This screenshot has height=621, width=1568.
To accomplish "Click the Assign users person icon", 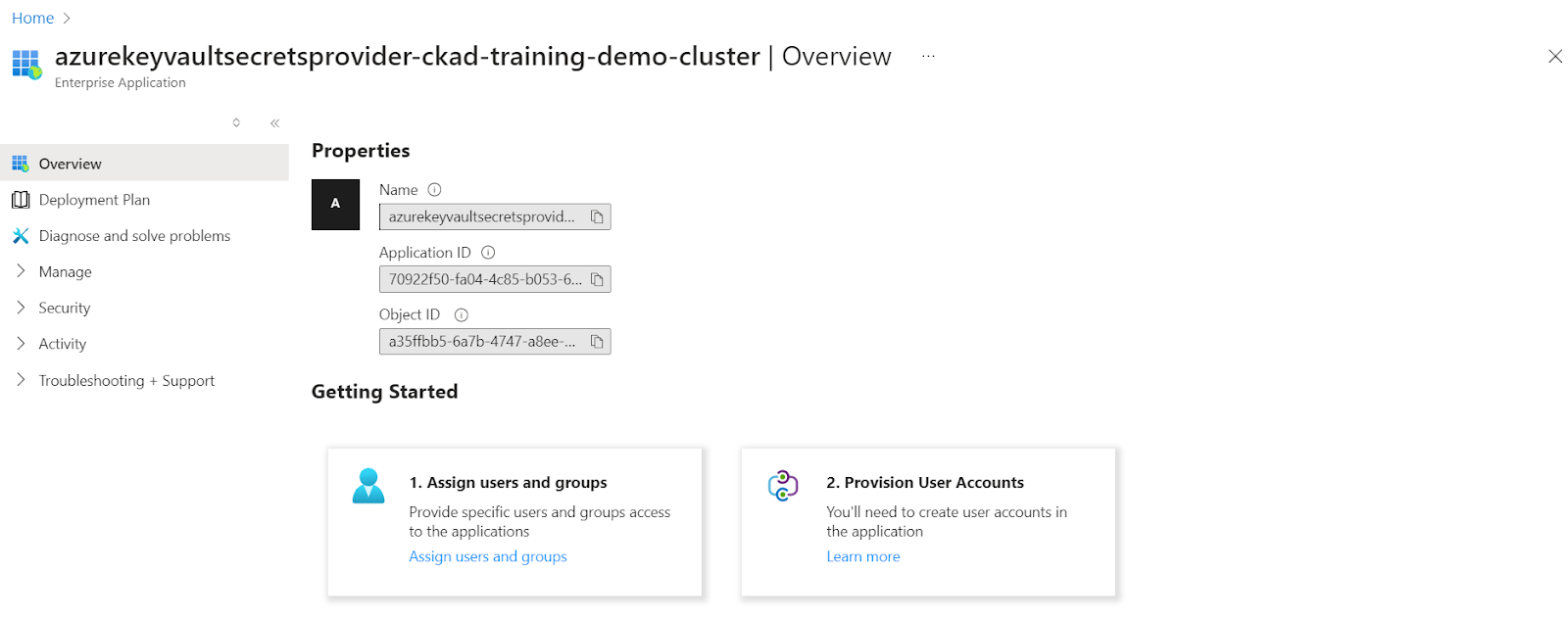I will click(368, 486).
